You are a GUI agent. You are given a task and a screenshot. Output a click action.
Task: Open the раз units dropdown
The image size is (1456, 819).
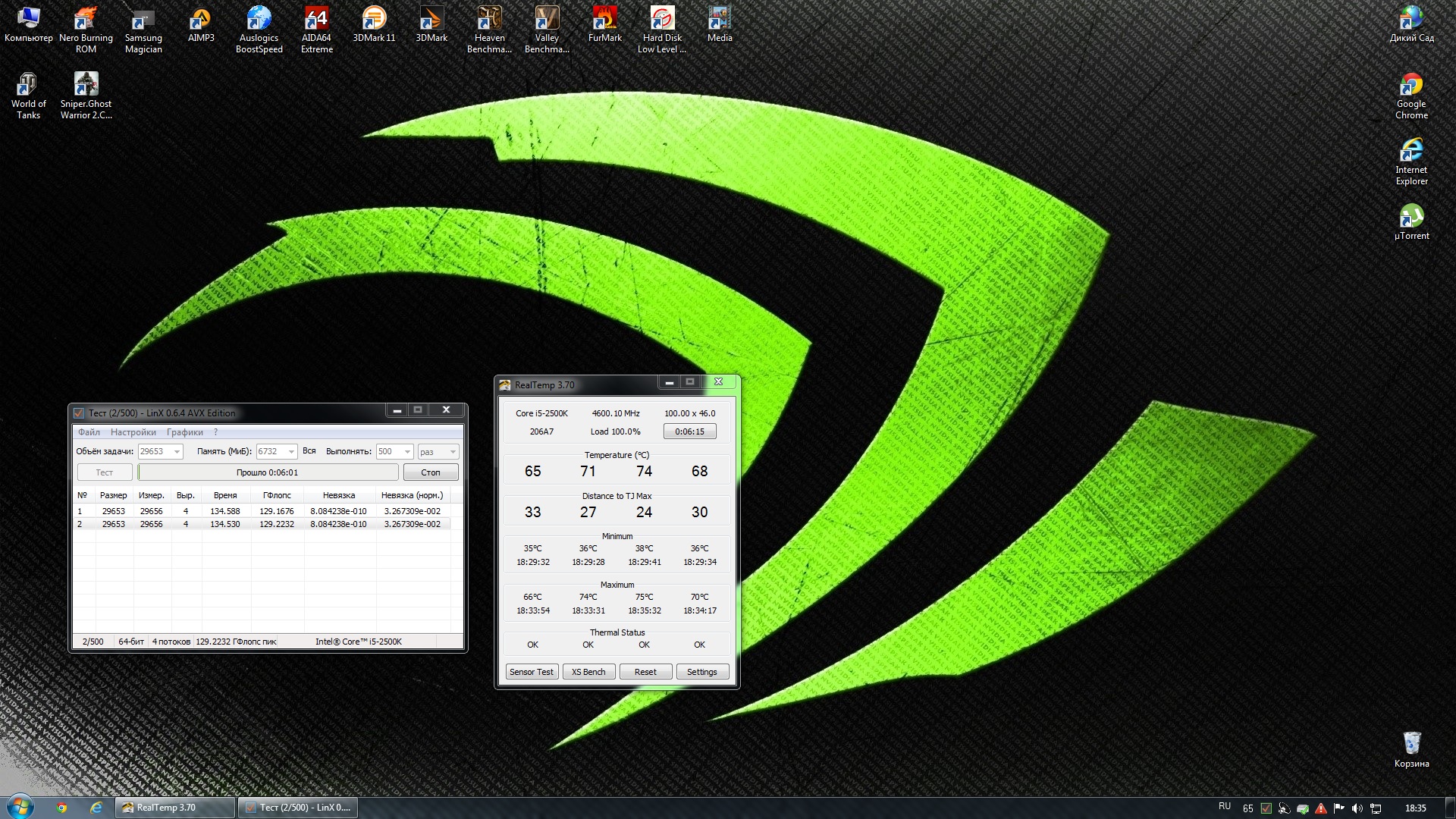pyautogui.click(x=453, y=452)
